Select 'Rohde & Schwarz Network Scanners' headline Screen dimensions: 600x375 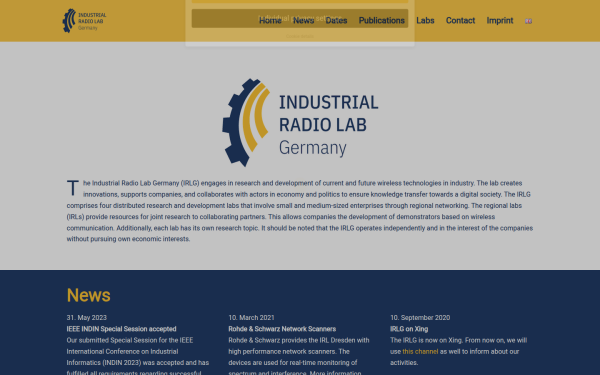click(x=282, y=329)
